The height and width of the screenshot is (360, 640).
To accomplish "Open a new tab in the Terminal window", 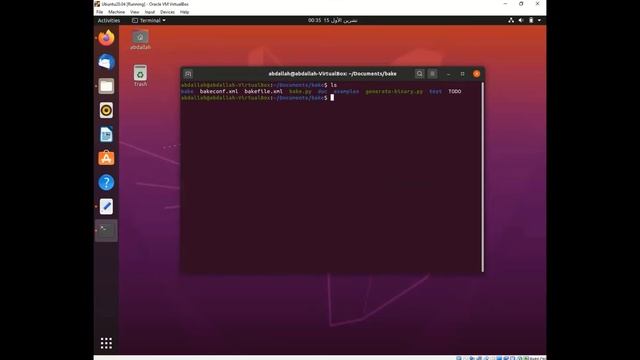I will [x=188, y=74].
